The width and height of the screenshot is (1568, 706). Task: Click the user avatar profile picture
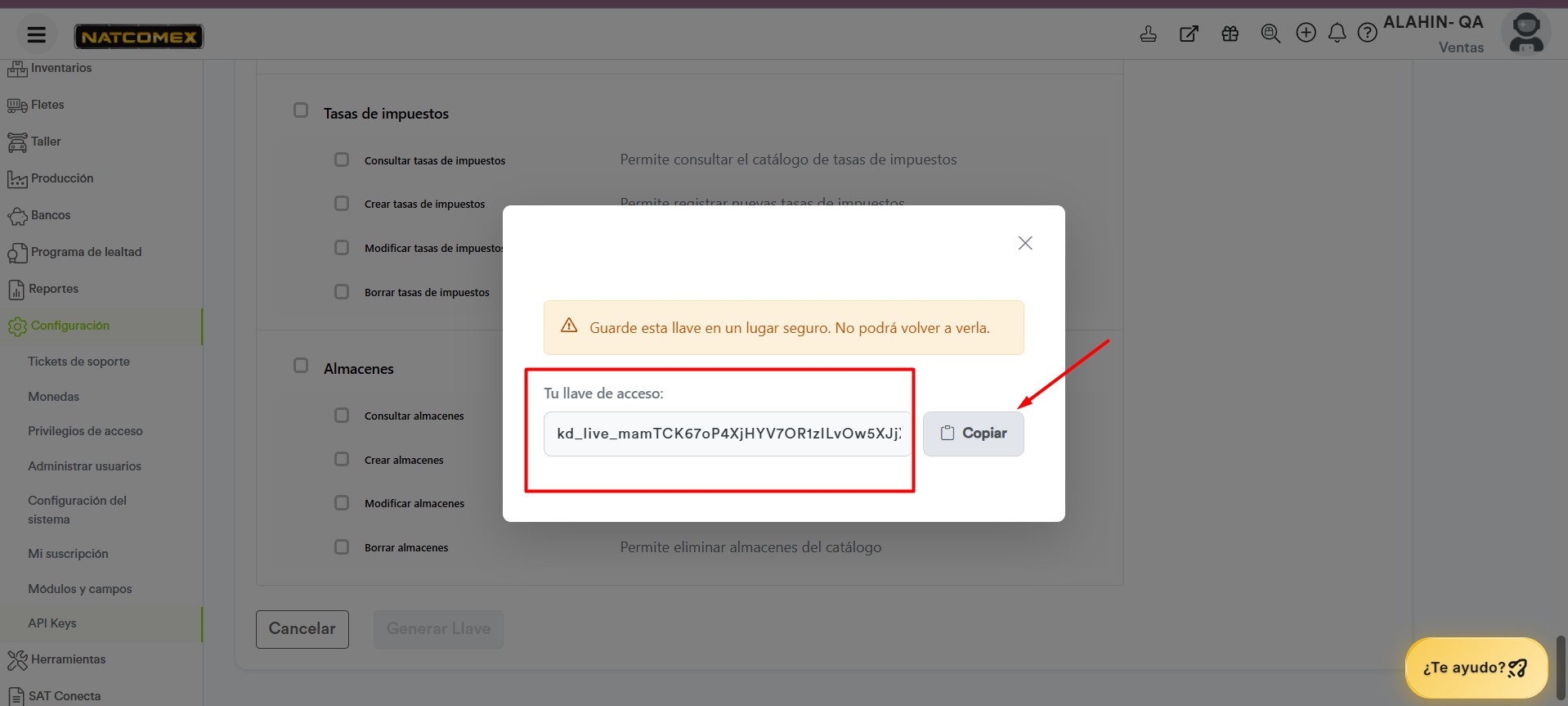[1526, 33]
